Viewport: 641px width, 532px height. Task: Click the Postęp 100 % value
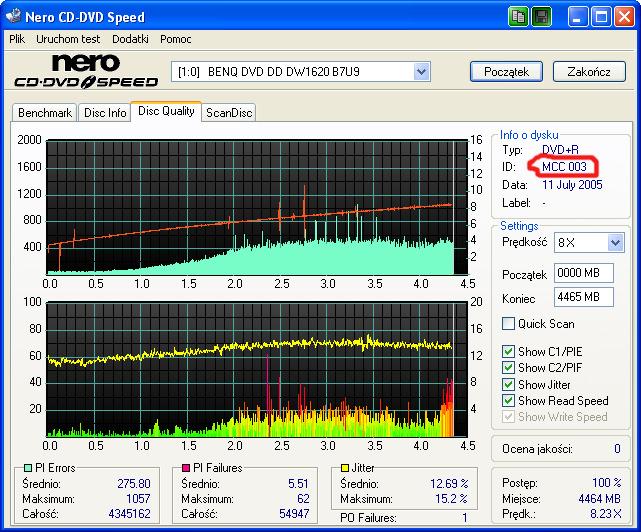(607, 483)
